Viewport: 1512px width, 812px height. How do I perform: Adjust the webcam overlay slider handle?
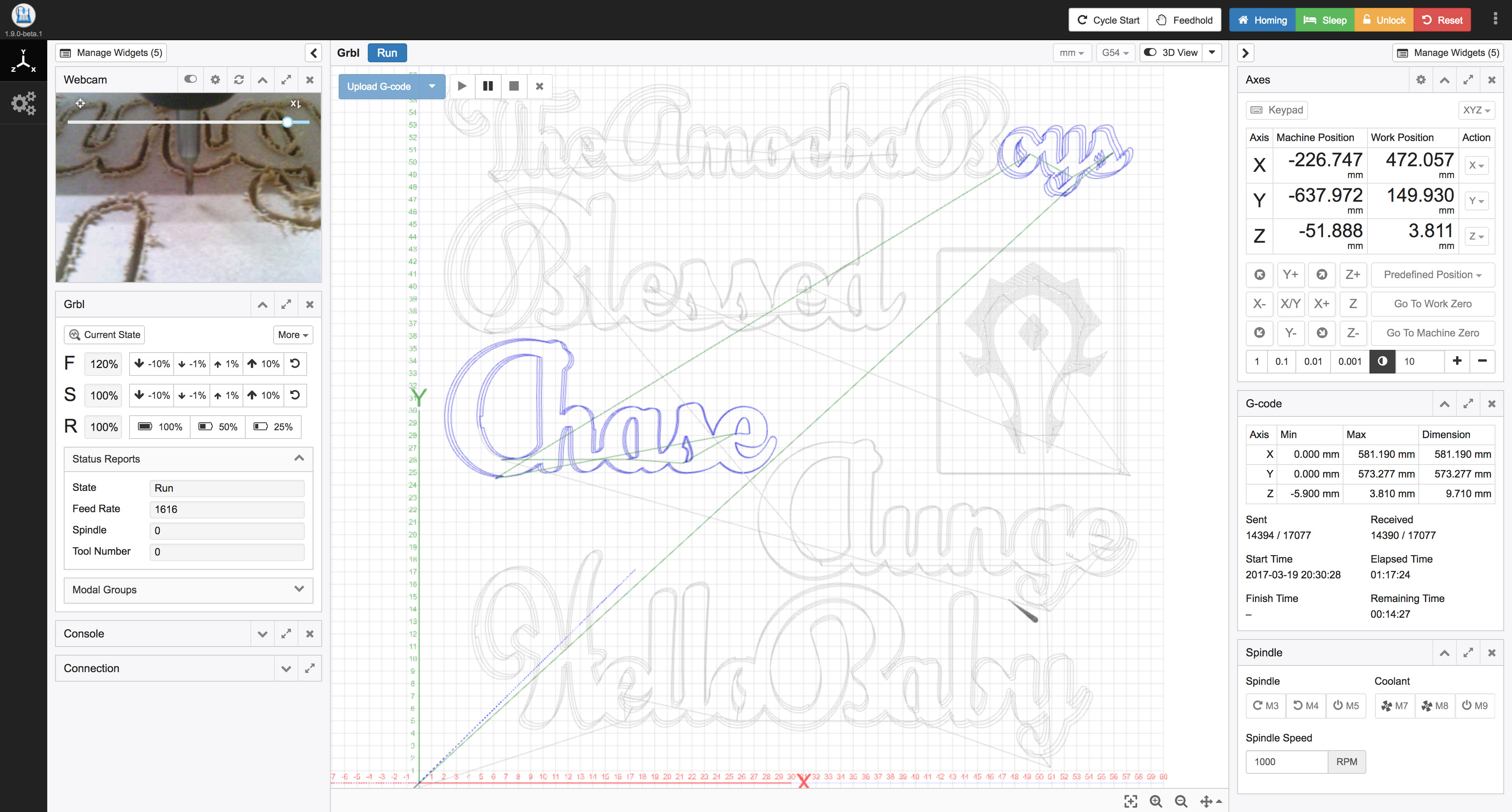[287, 122]
